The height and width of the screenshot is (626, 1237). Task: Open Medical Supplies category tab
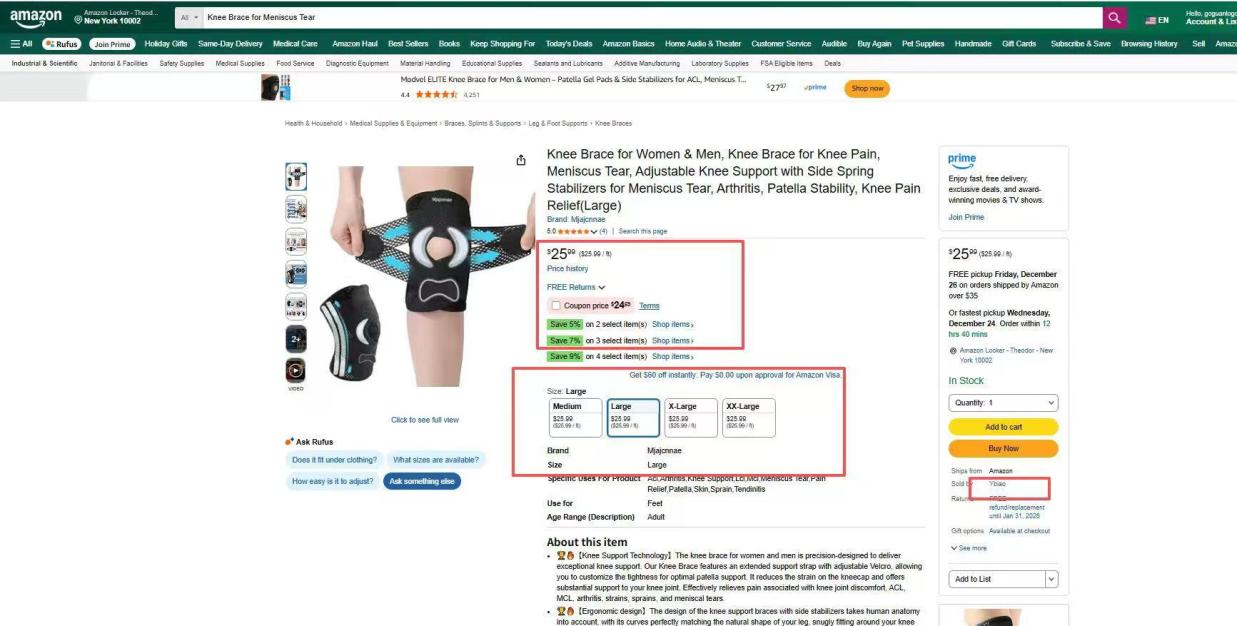coord(240,63)
